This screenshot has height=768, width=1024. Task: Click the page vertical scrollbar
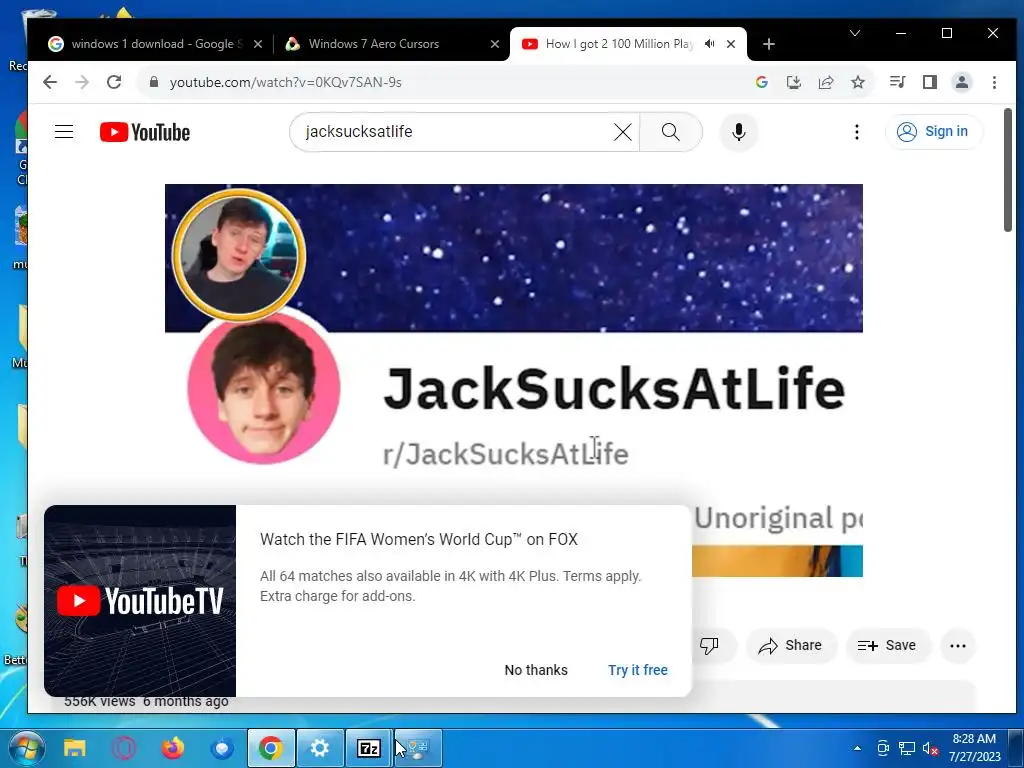tap(1008, 170)
